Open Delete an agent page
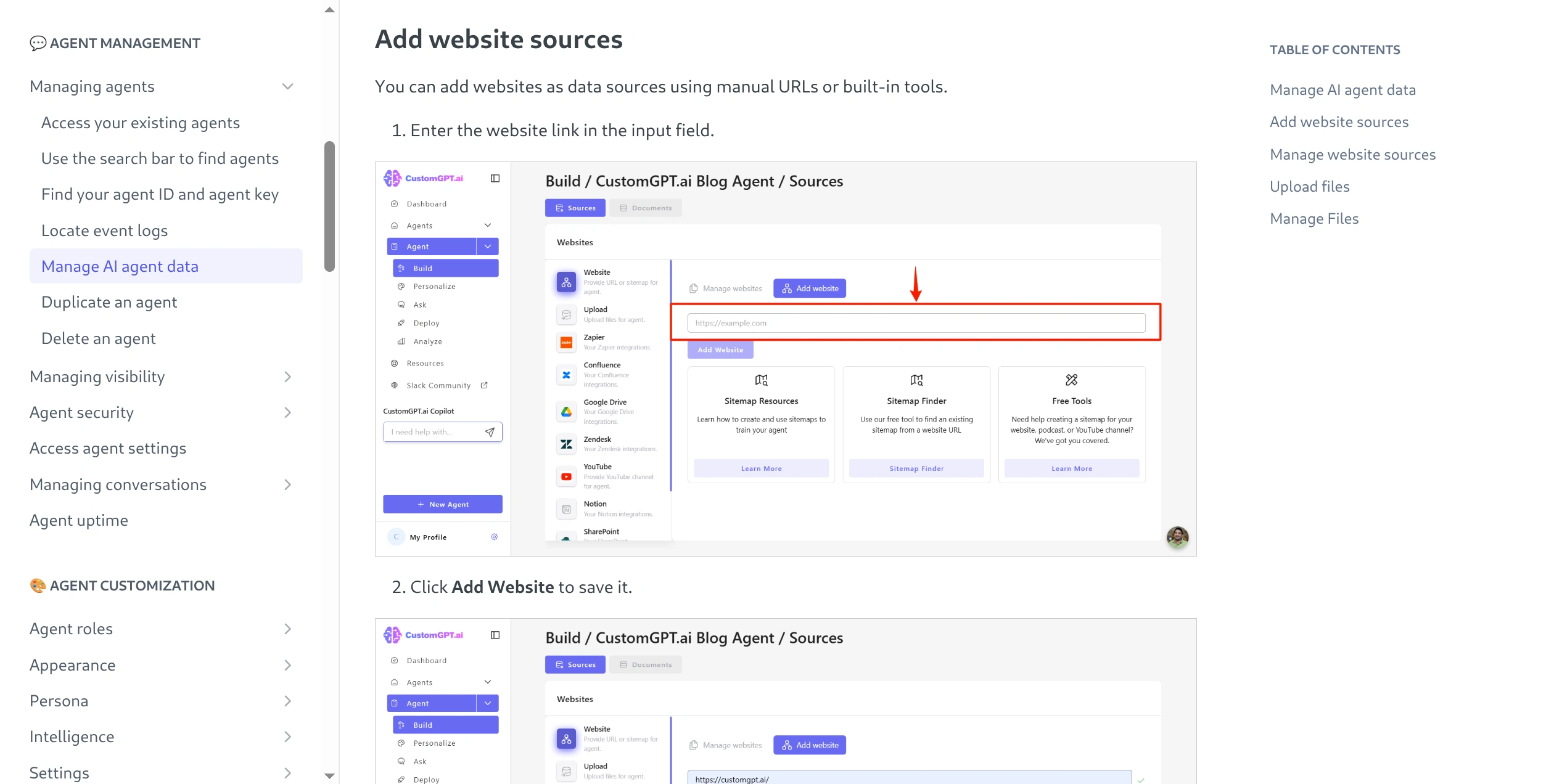This screenshot has height=784, width=1554. coord(99,338)
